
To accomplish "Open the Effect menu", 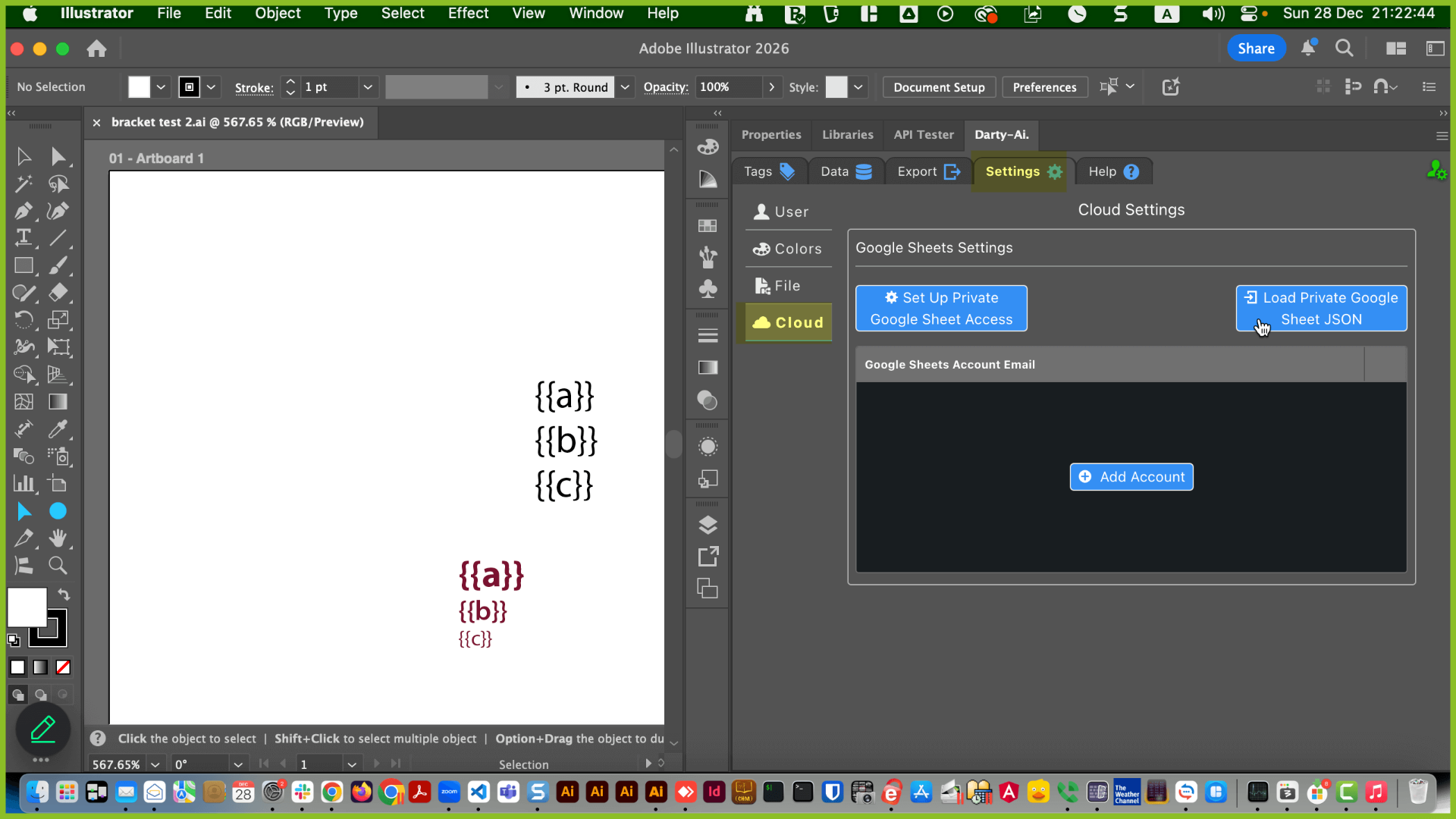I will [468, 13].
